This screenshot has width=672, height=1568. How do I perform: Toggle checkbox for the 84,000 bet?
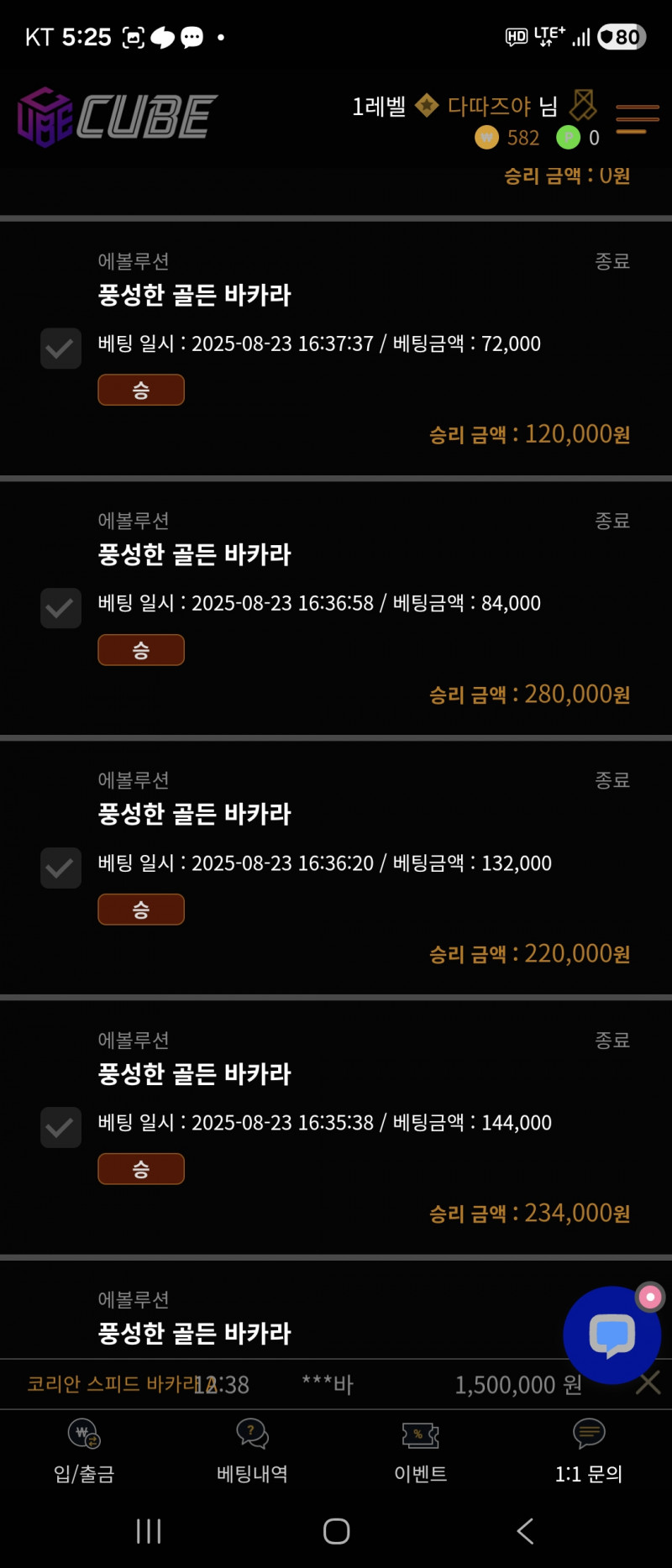60,608
